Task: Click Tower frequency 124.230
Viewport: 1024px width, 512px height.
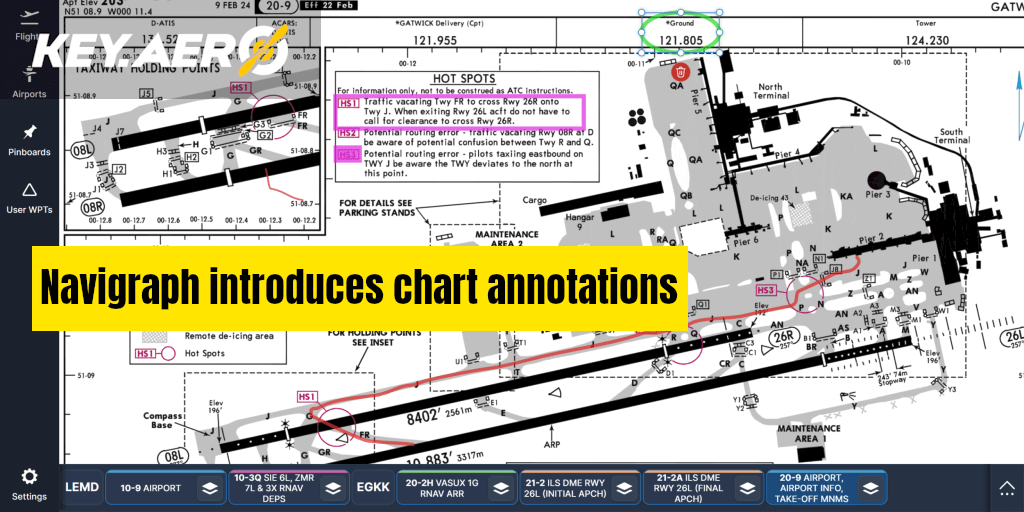Action: (x=927, y=40)
